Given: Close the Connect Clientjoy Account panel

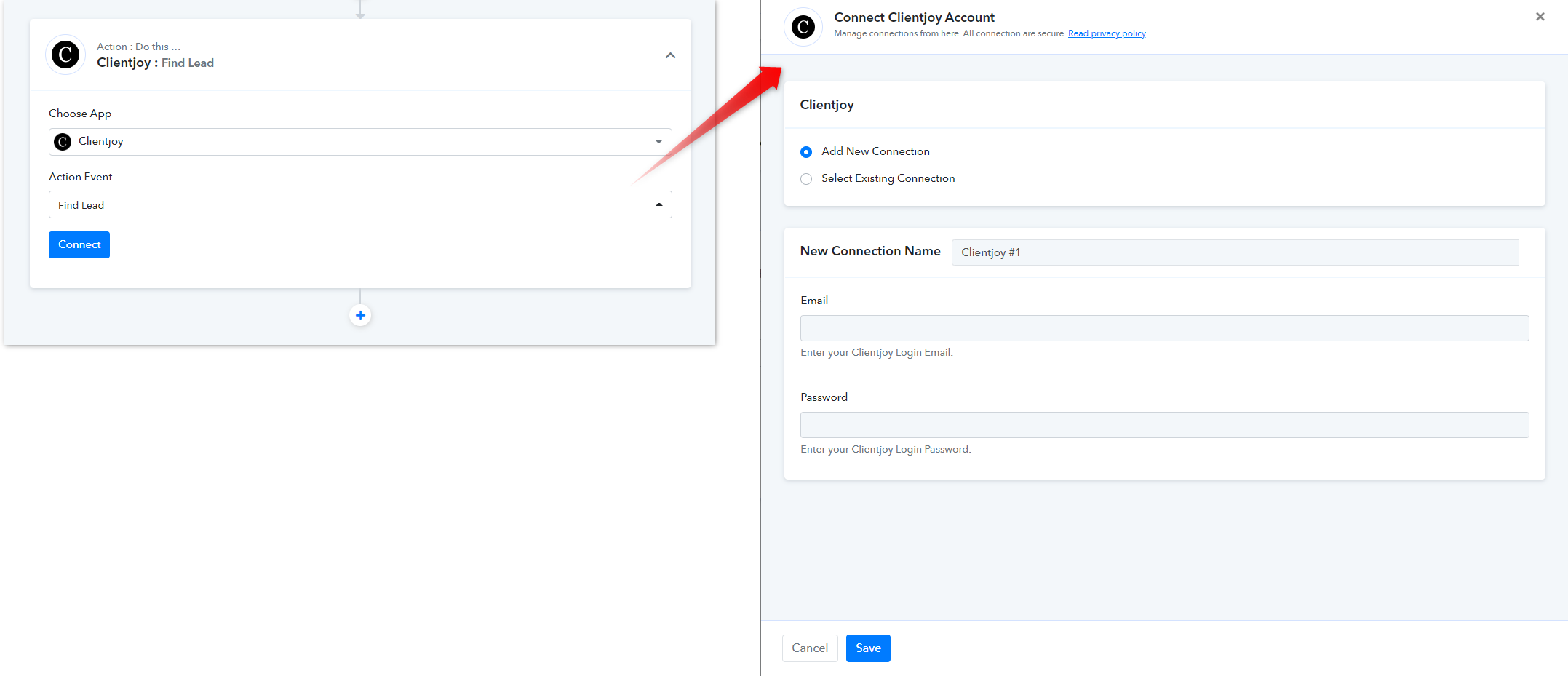Looking at the screenshot, I should [1540, 17].
